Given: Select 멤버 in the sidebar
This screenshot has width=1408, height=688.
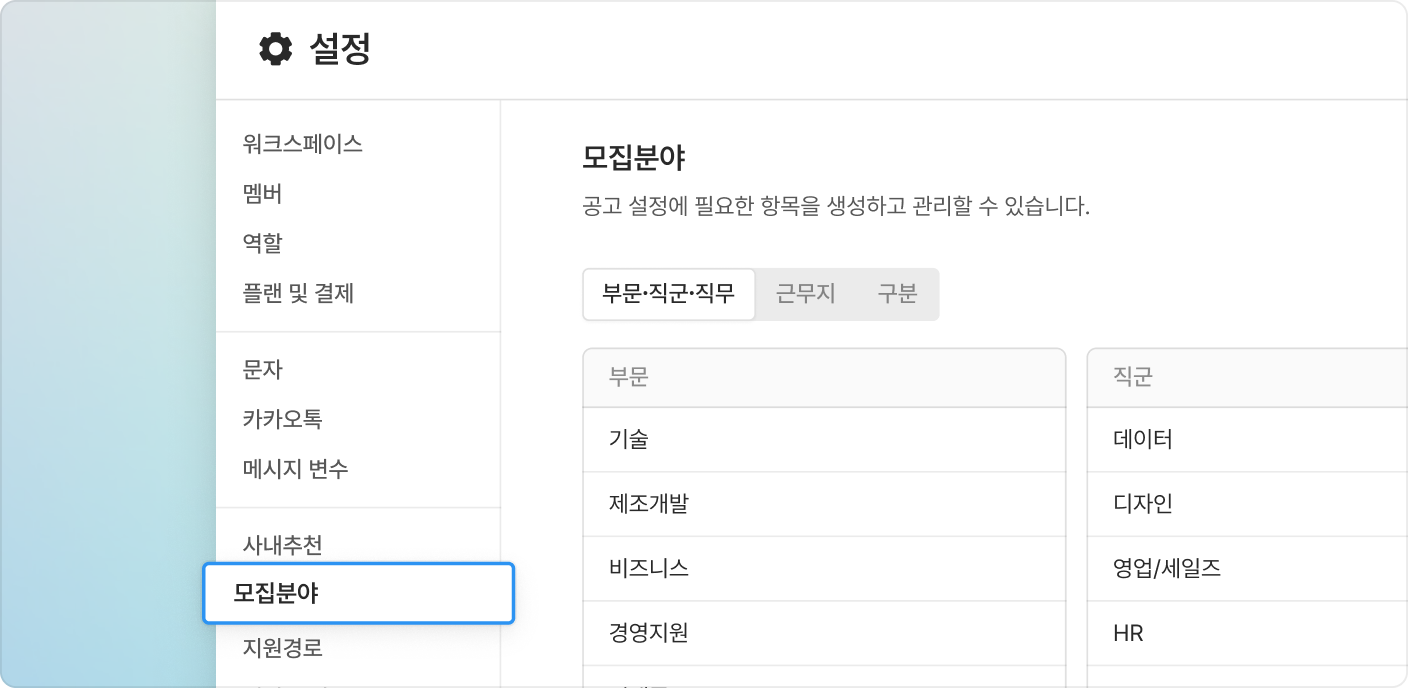Looking at the screenshot, I should pyautogui.click(x=262, y=194).
